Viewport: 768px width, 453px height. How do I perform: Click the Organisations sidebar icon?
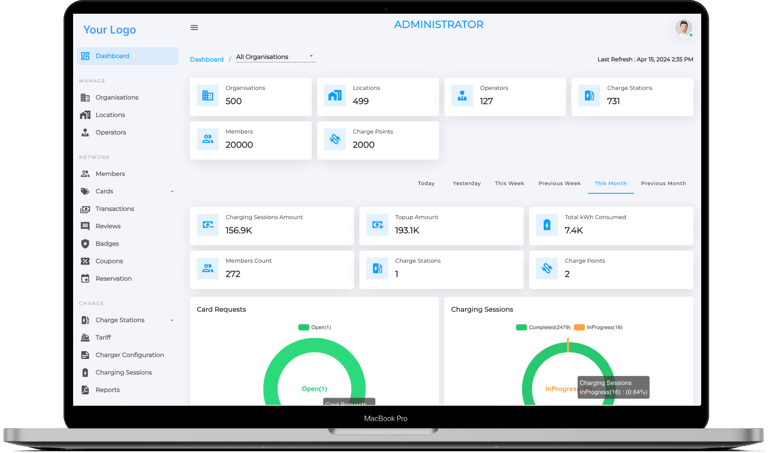(x=85, y=97)
